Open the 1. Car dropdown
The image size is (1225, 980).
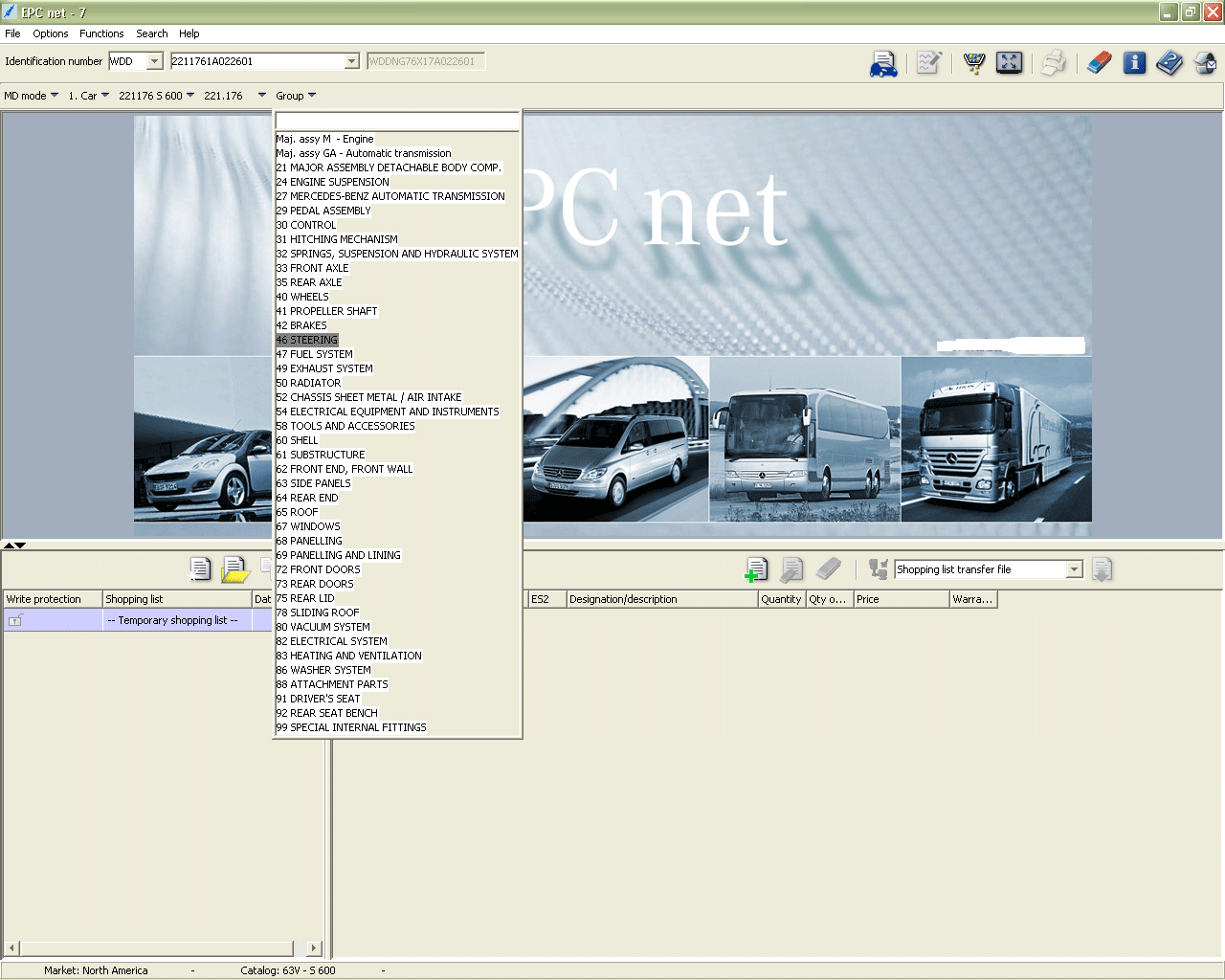[x=88, y=96]
